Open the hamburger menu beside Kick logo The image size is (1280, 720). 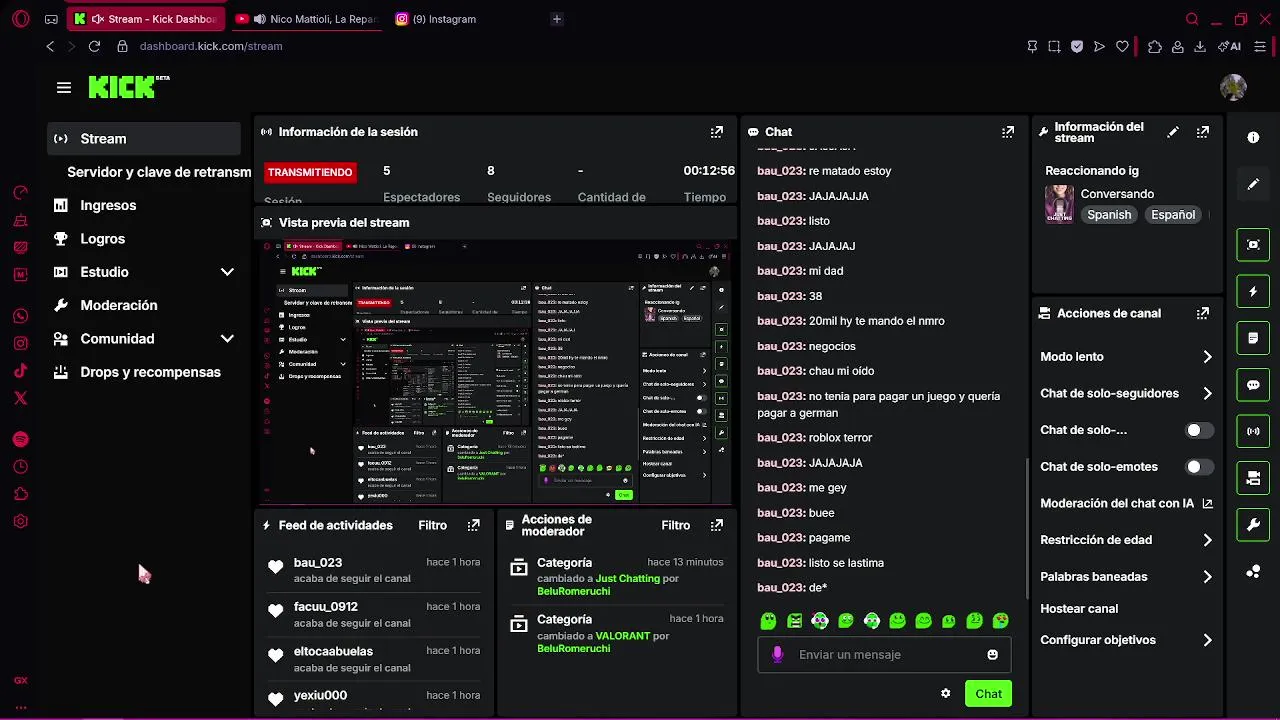64,88
